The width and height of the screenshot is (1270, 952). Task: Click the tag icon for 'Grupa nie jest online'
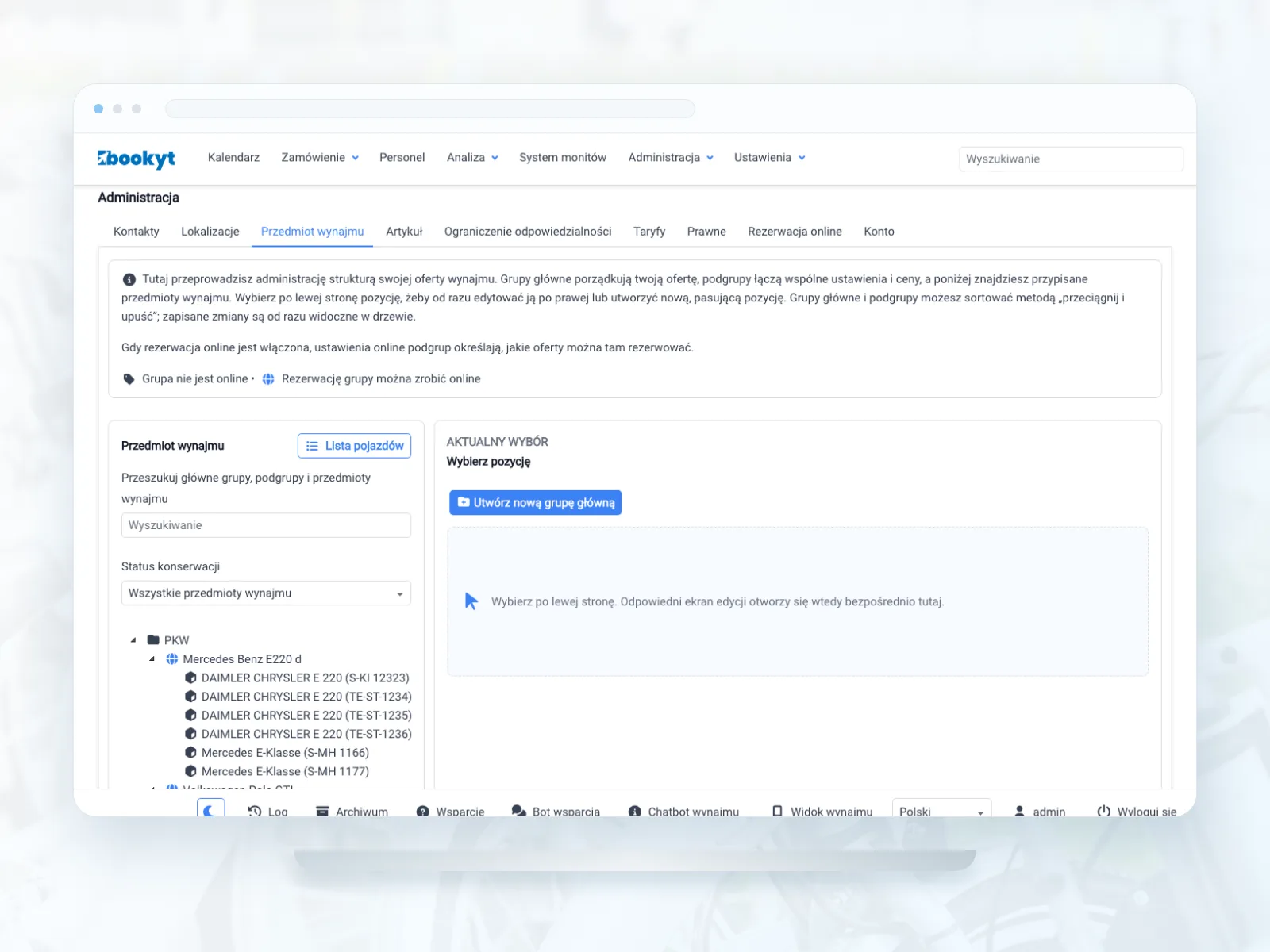(129, 379)
